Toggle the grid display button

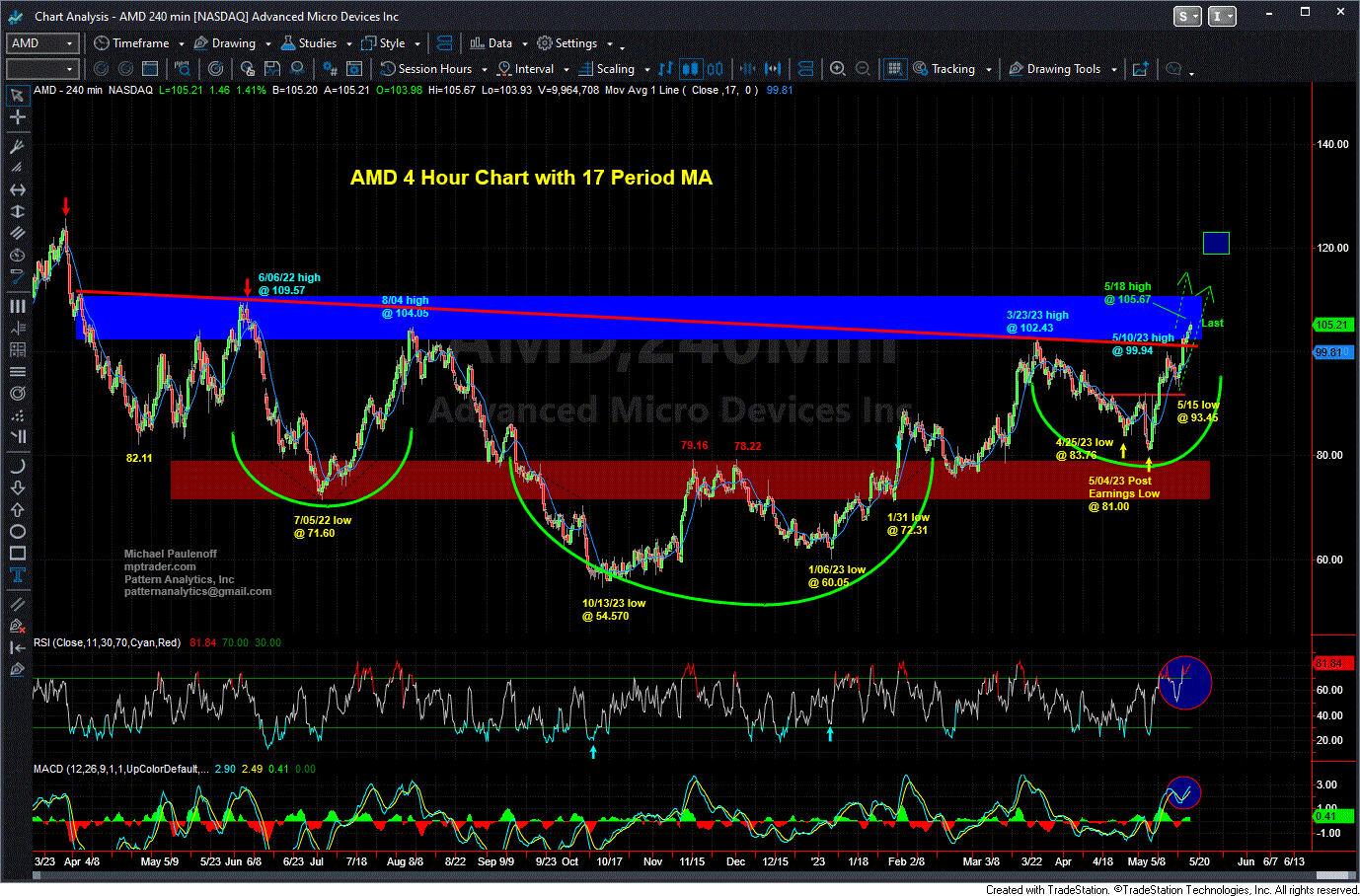(894, 69)
